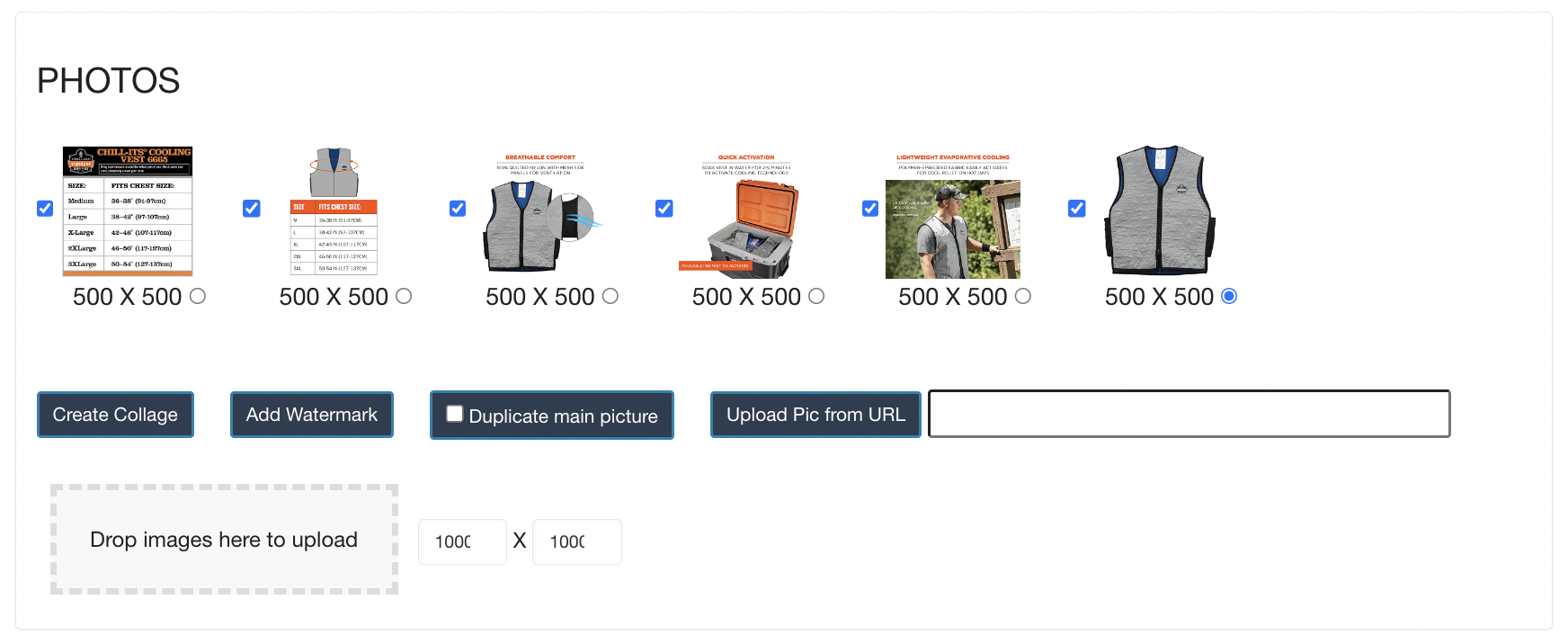Click the Add Watermark button

pyautogui.click(x=312, y=415)
